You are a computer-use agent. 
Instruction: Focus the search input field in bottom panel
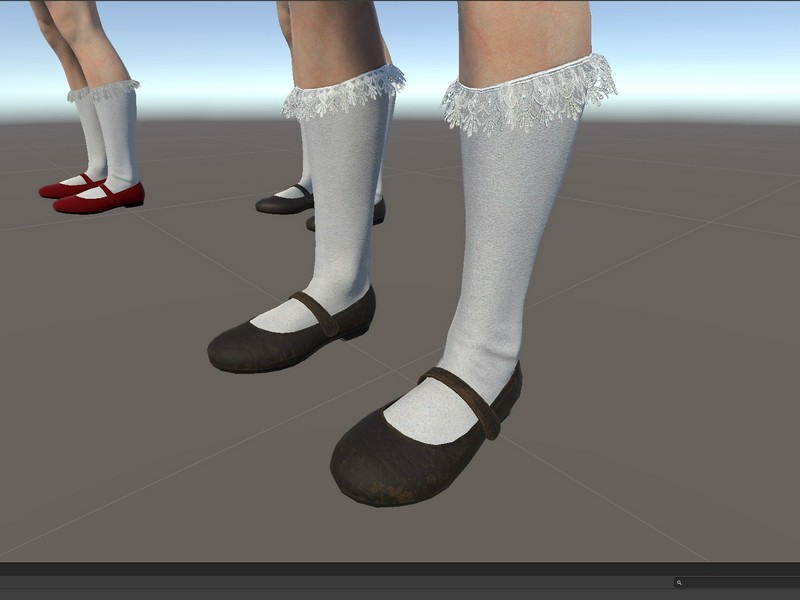point(737,582)
